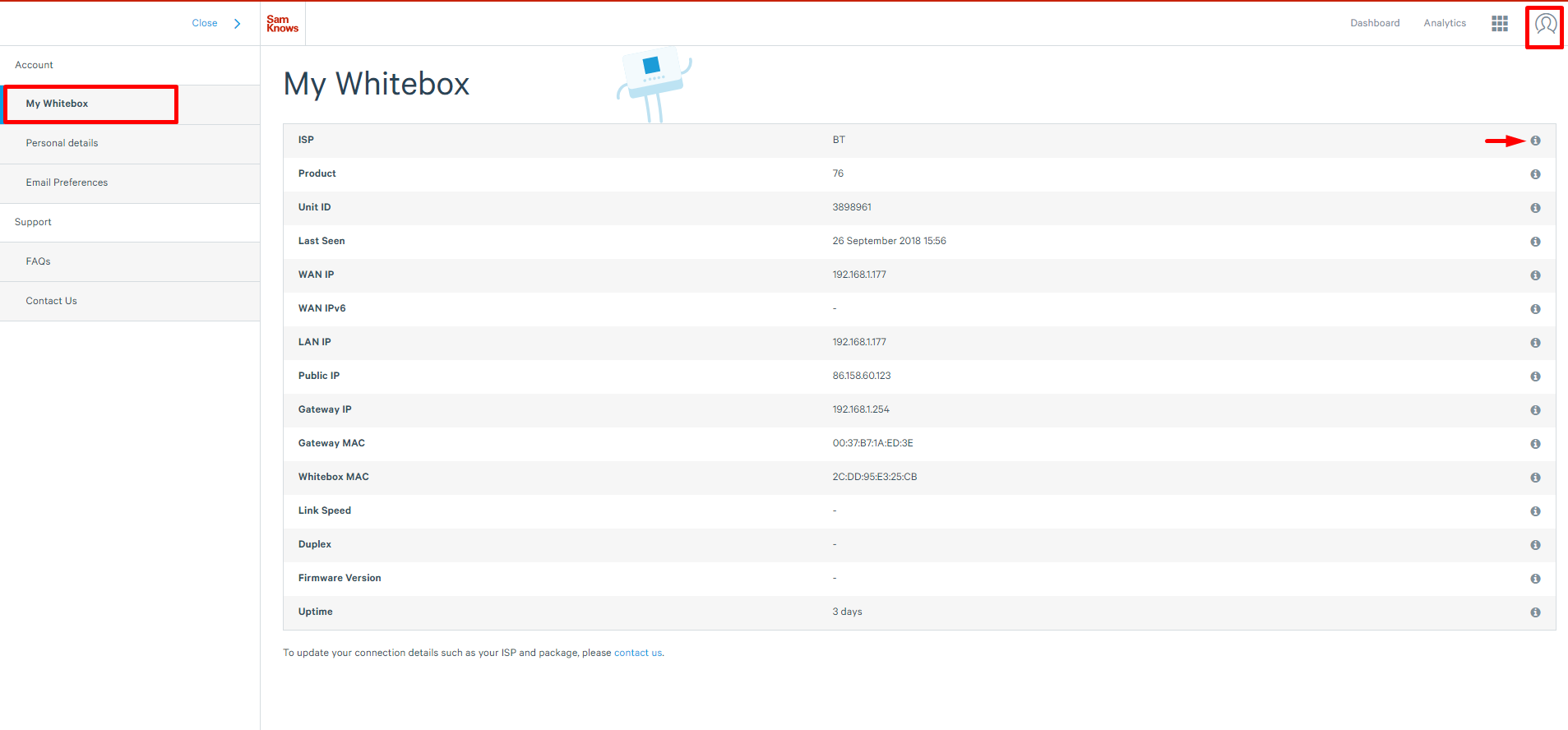The width and height of the screenshot is (1568, 730).
Task: Go to Email Preferences
Action: tap(67, 182)
